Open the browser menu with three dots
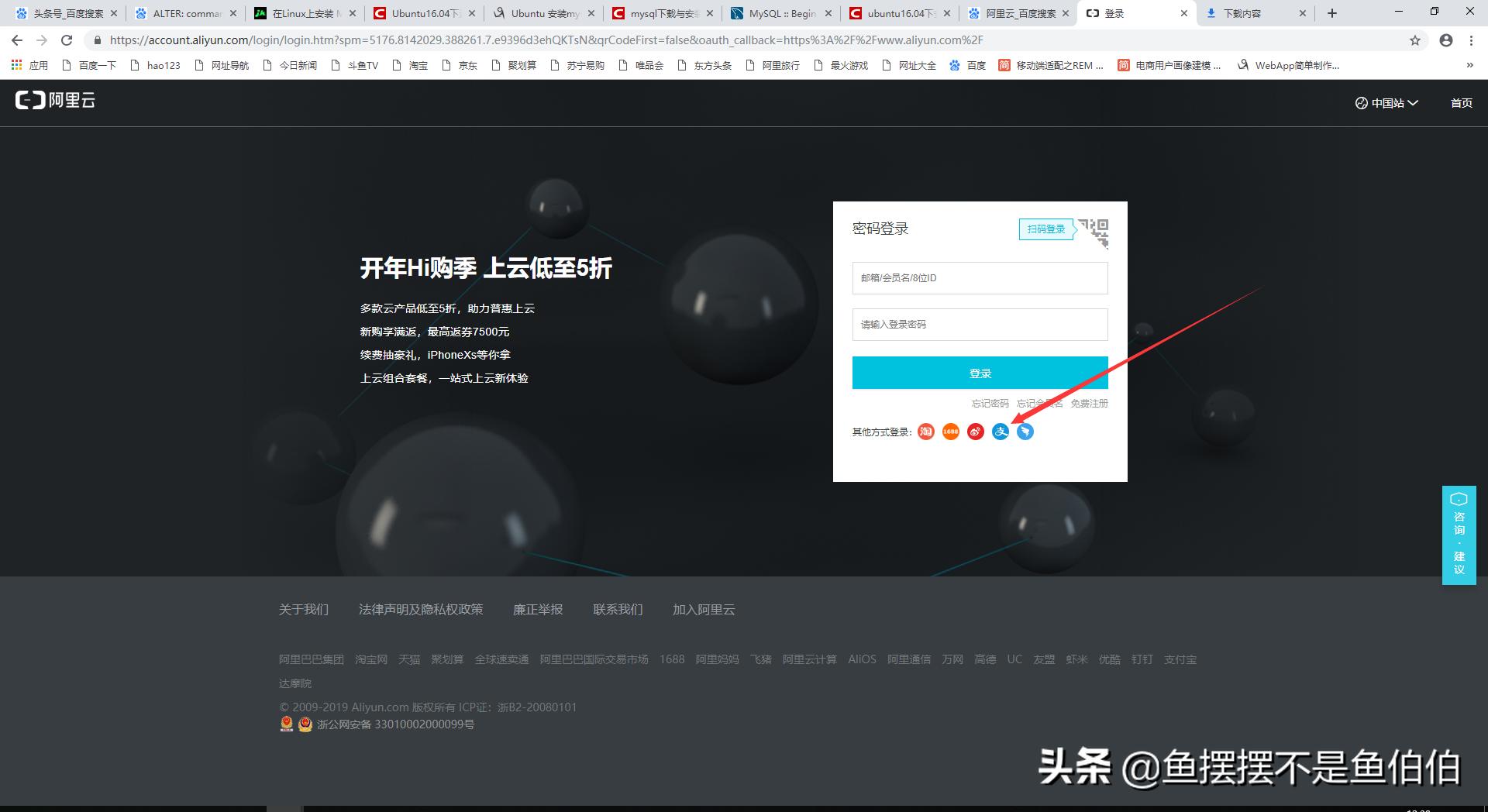This screenshot has height=812, width=1488. [1469, 40]
